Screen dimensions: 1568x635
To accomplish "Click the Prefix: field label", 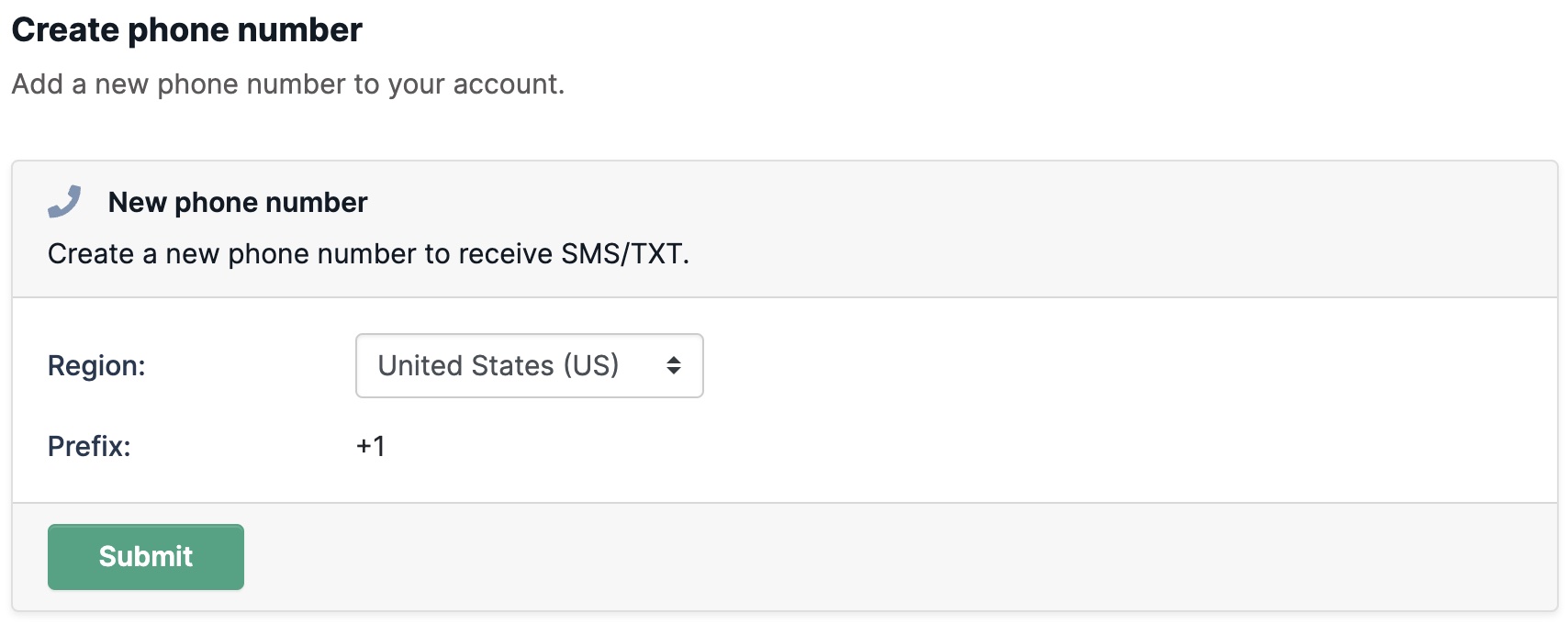I will tap(89, 446).
